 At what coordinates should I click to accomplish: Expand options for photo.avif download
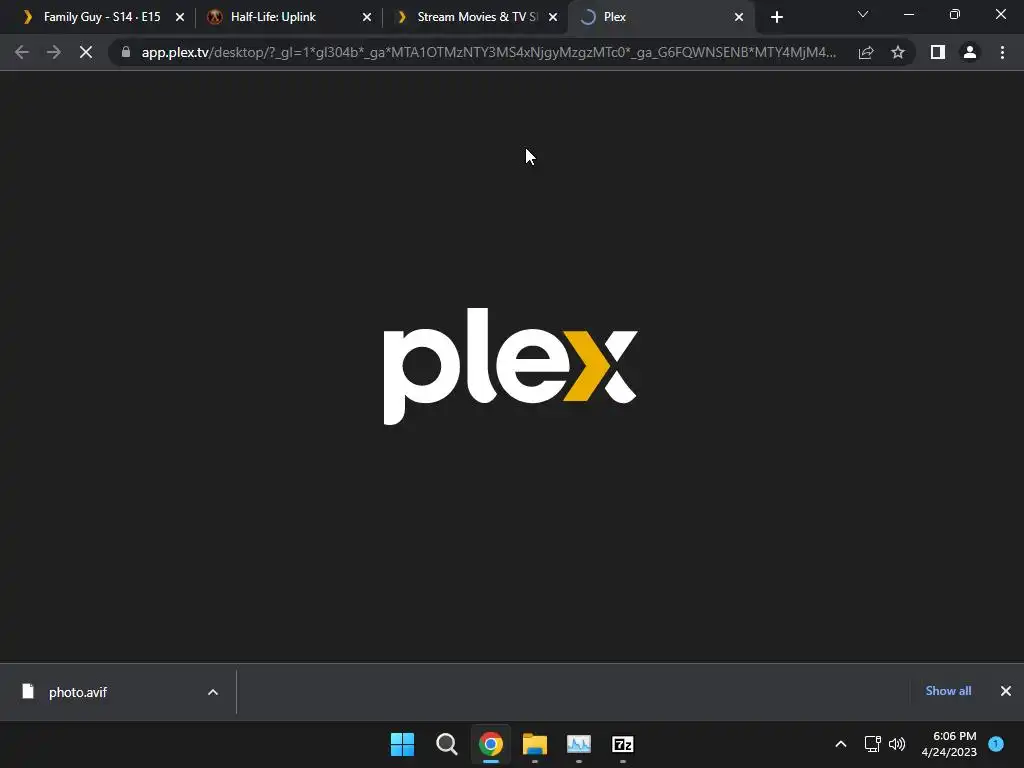tap(213, 692)
